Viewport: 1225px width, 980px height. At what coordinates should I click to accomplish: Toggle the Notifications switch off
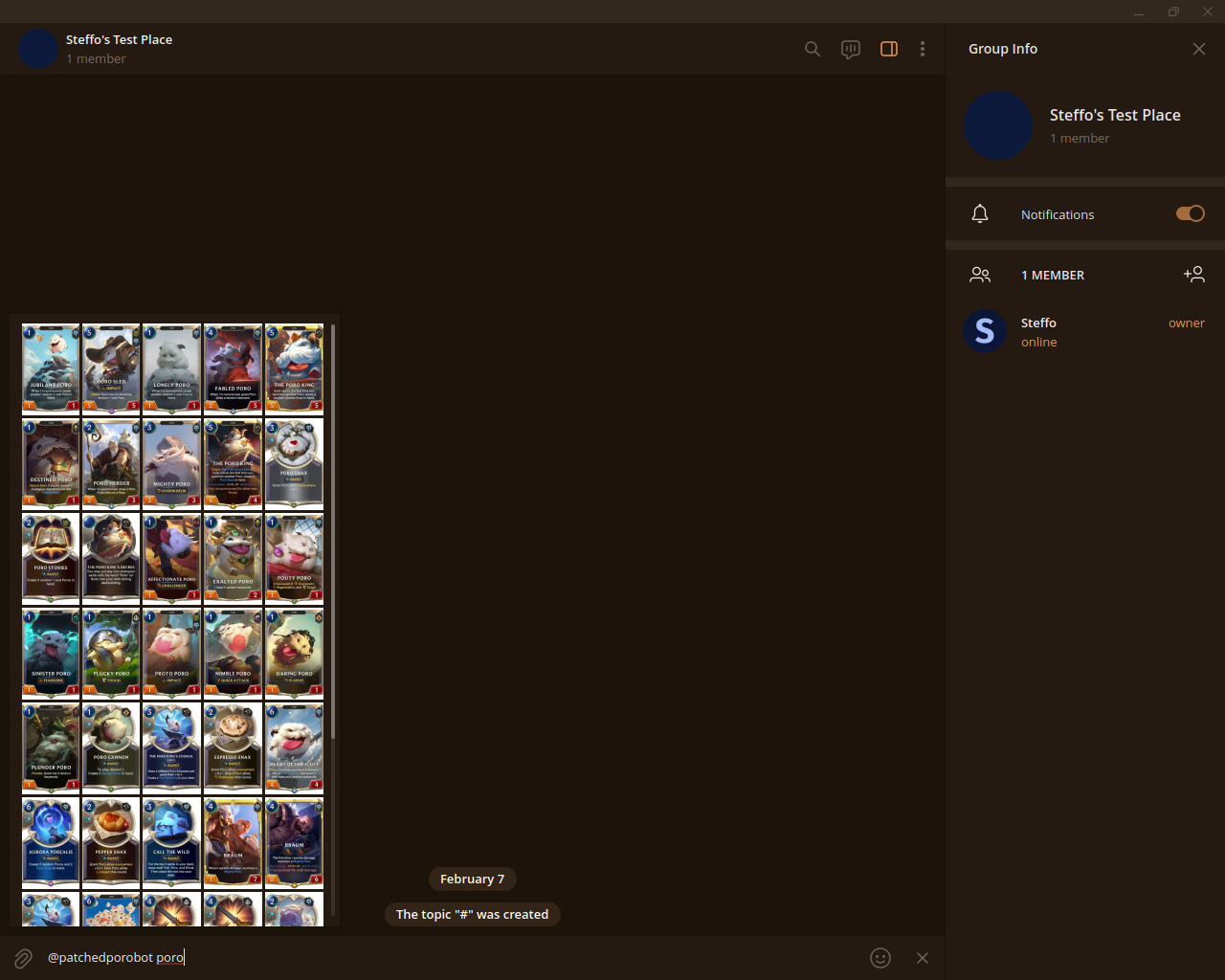(x=1191, y=213)
